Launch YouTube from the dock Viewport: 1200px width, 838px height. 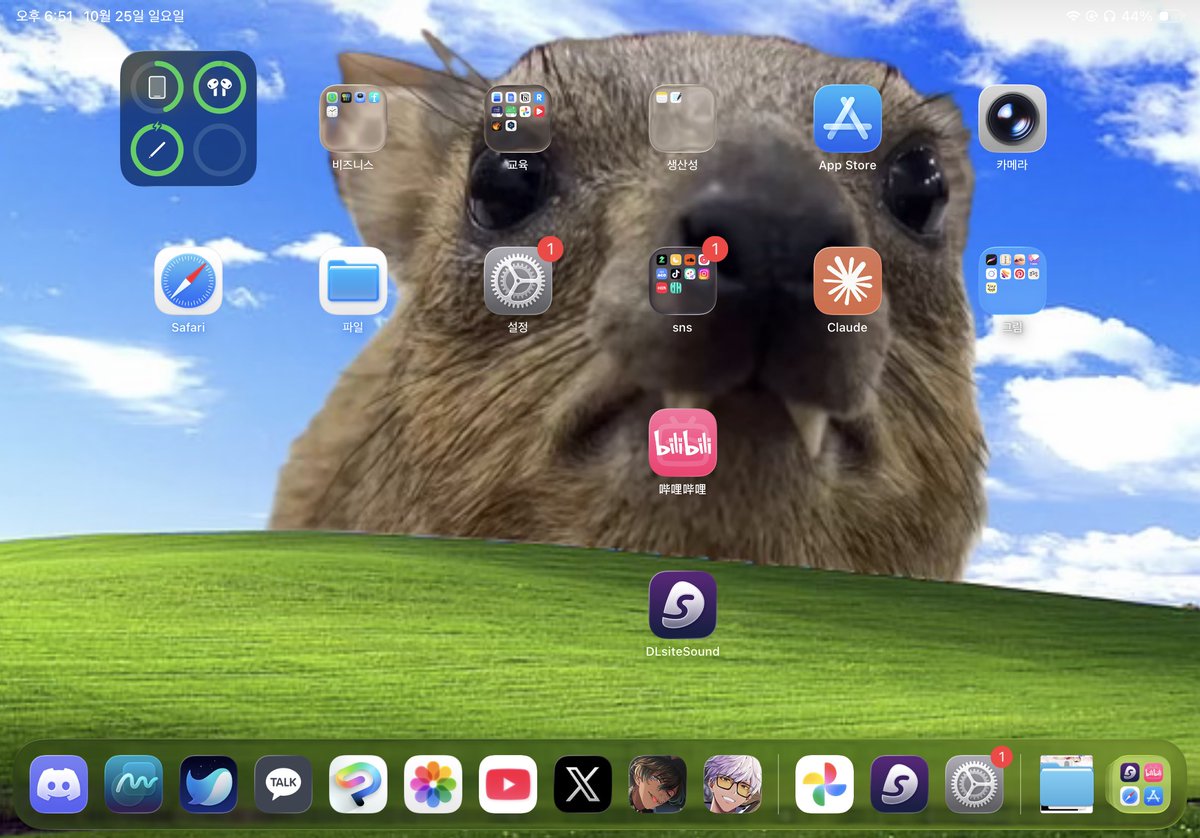click(x=508, y=784)
